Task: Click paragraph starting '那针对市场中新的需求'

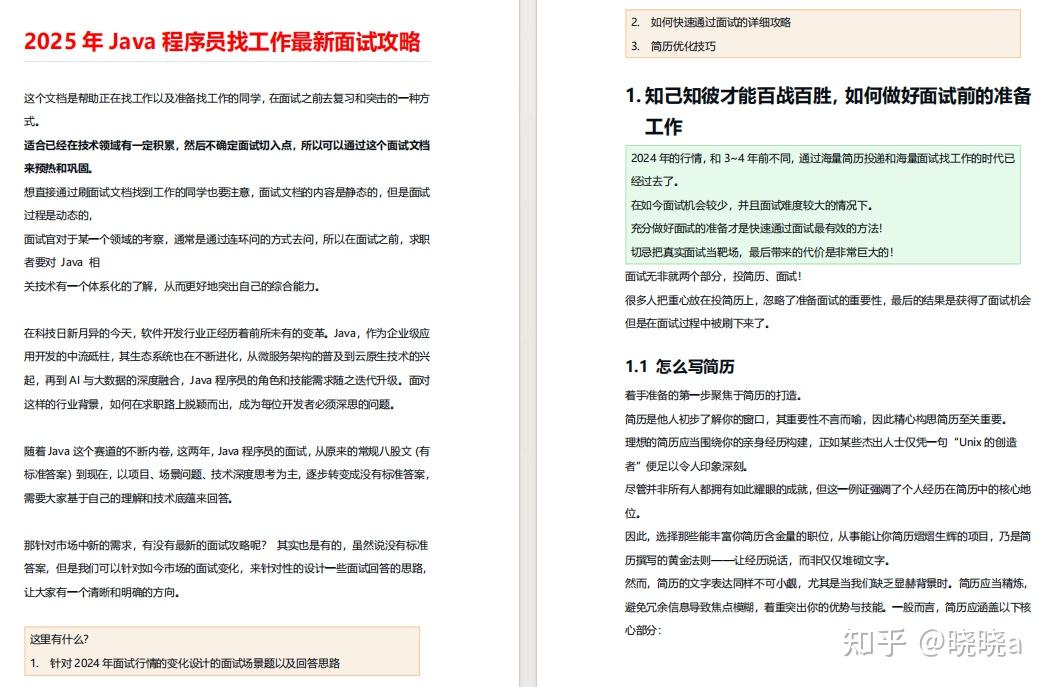Action: click(x=227, y=568)
